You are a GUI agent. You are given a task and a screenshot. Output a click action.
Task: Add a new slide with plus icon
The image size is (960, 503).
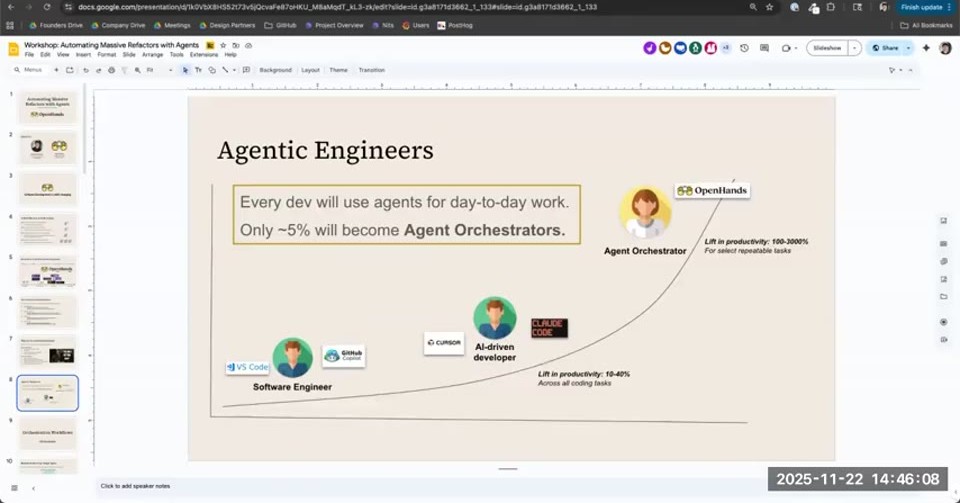tap(56, 70)
